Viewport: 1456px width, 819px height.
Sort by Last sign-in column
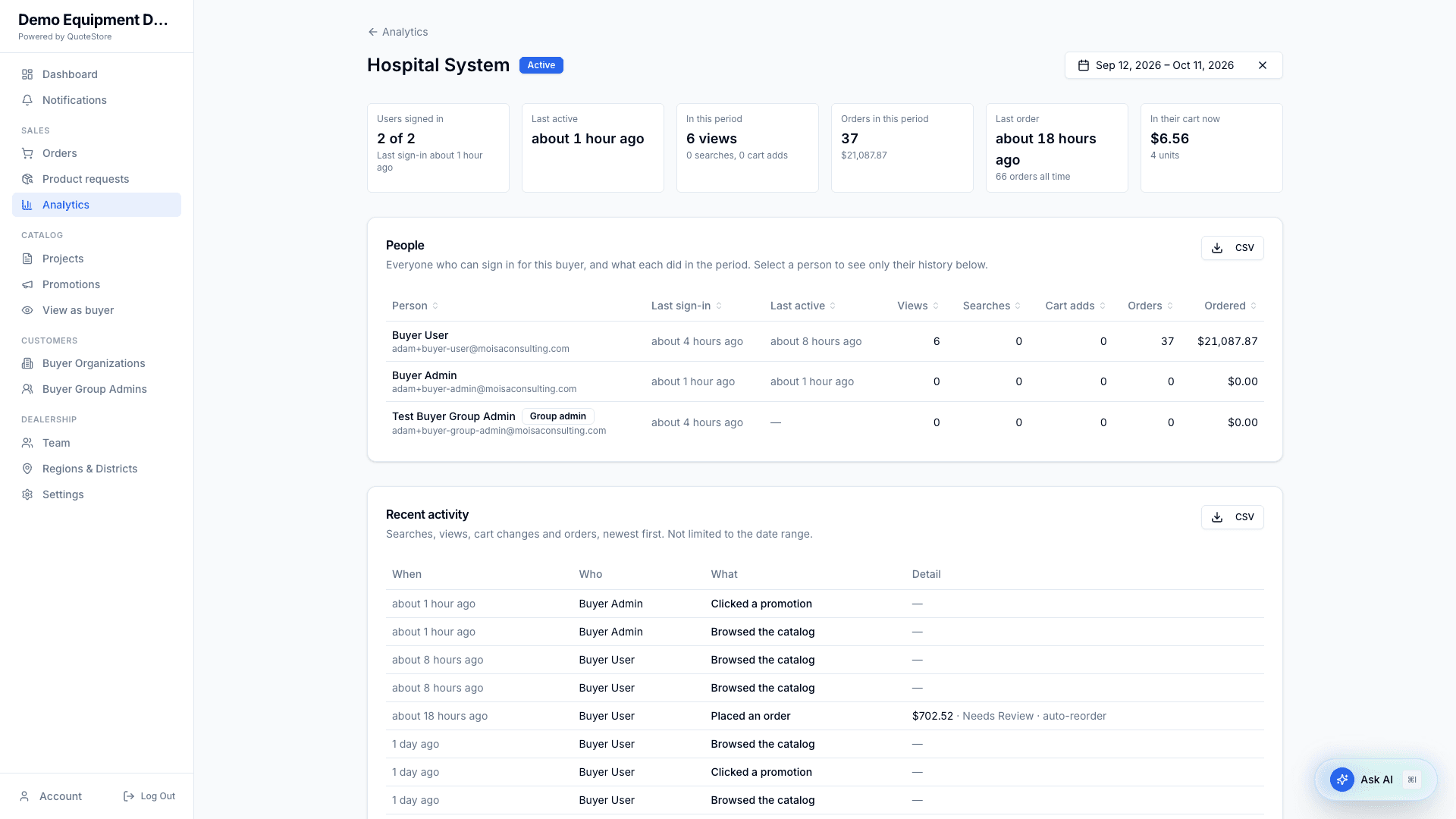pyautogui.click(x=686, y=306)
